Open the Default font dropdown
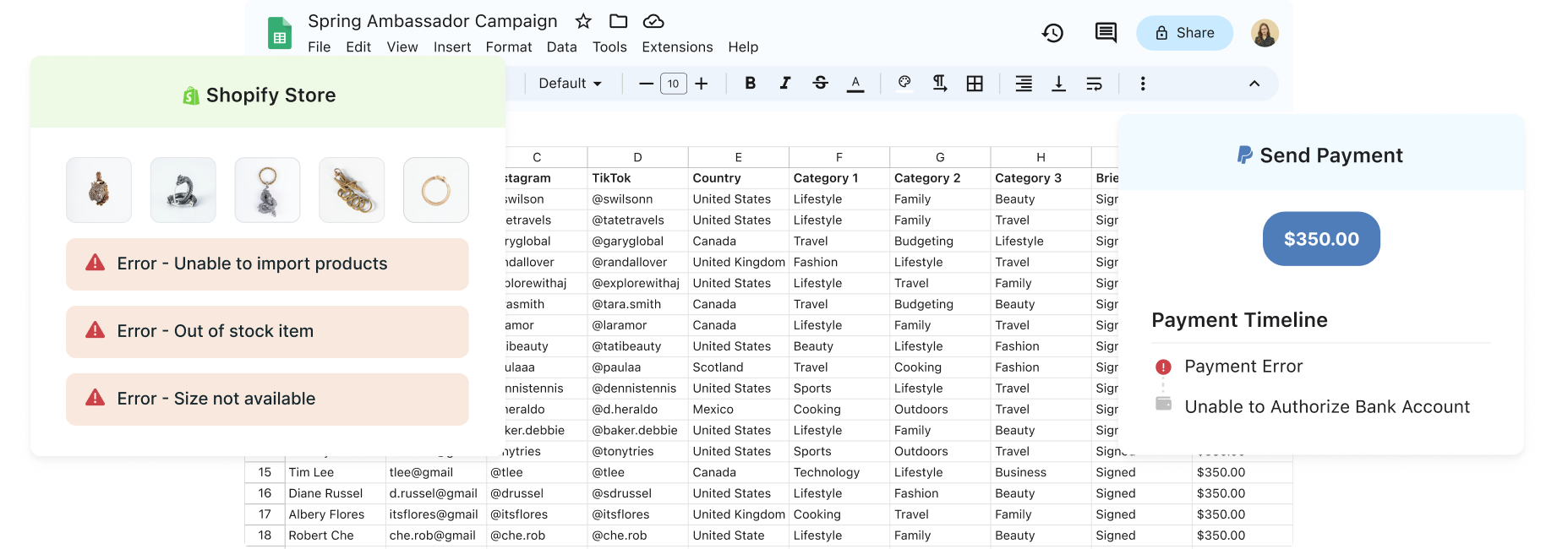The width and height of the screenshot is (1568, 549). click(x=570, y=83)
